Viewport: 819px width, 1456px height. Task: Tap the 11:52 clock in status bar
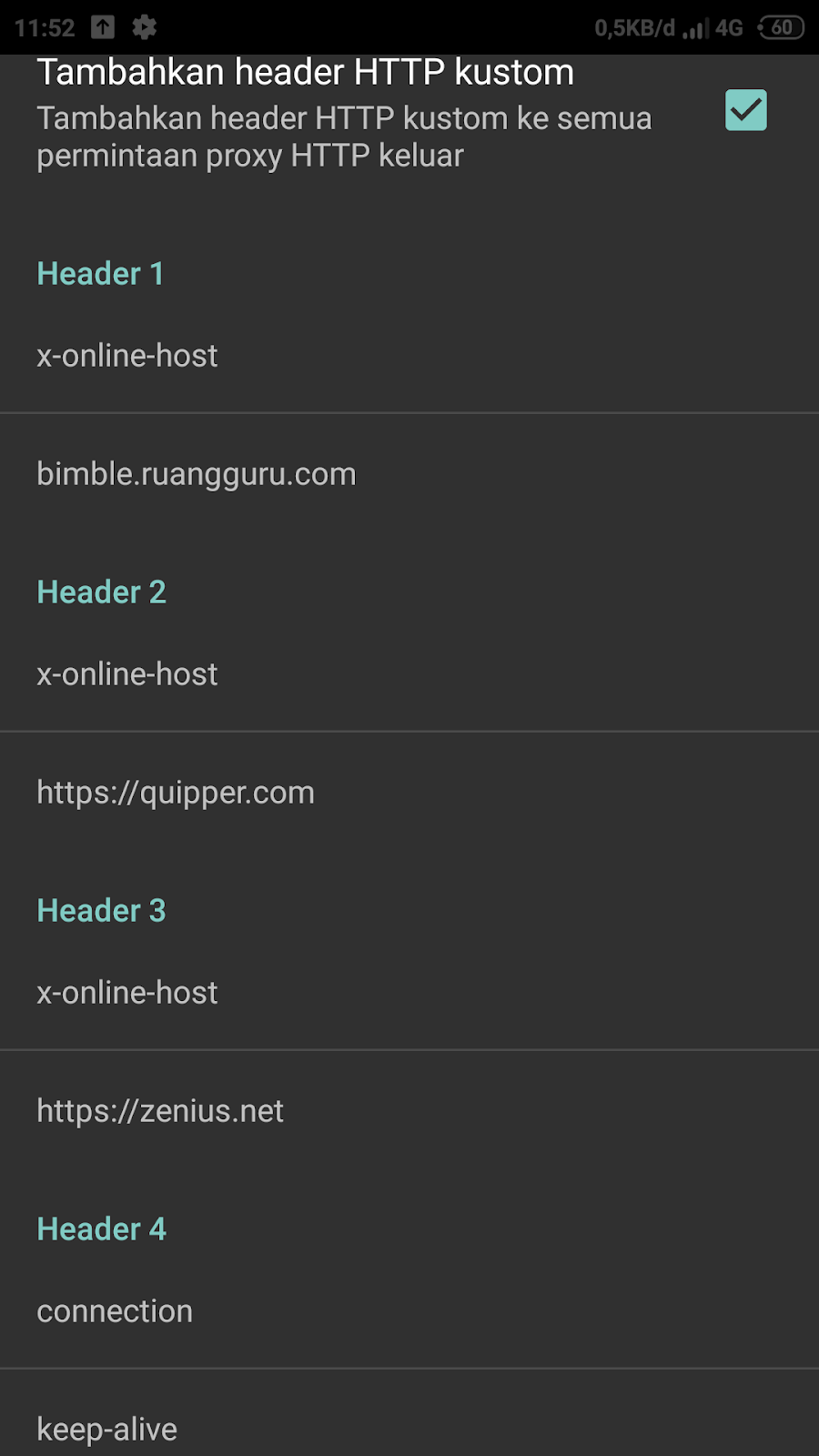[45, 28]
